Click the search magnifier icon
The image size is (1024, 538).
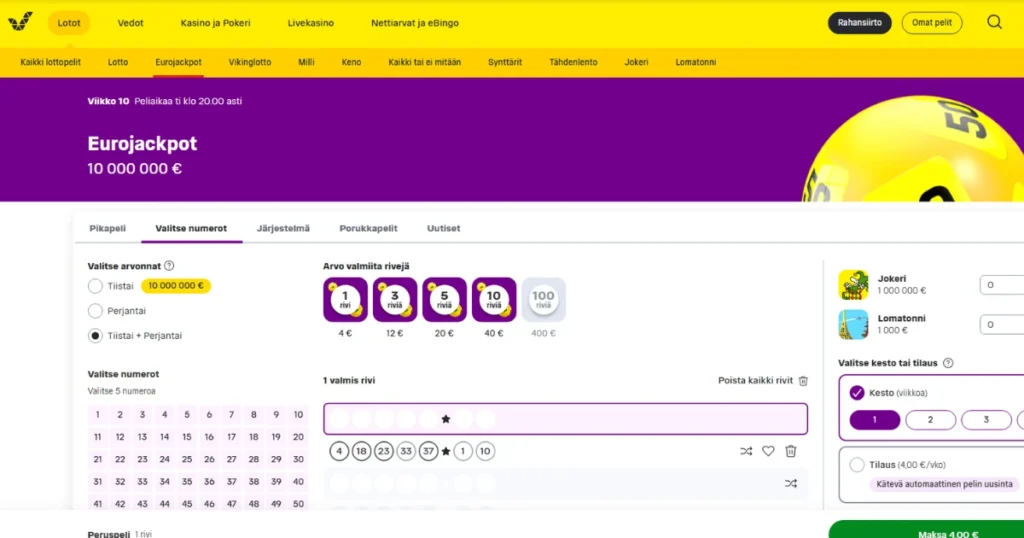tap(994, 22)
